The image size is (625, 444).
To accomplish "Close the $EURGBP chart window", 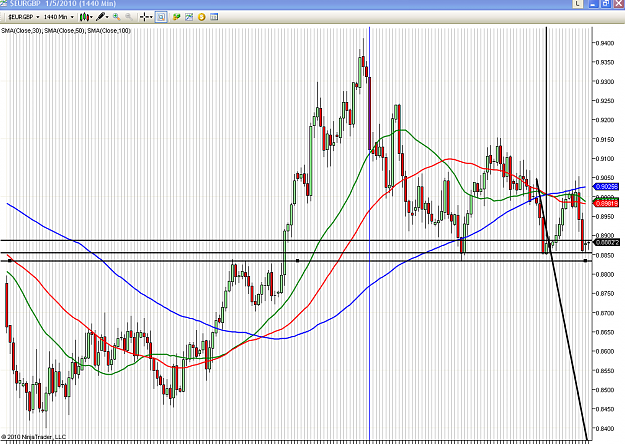I will coord(619,4).
